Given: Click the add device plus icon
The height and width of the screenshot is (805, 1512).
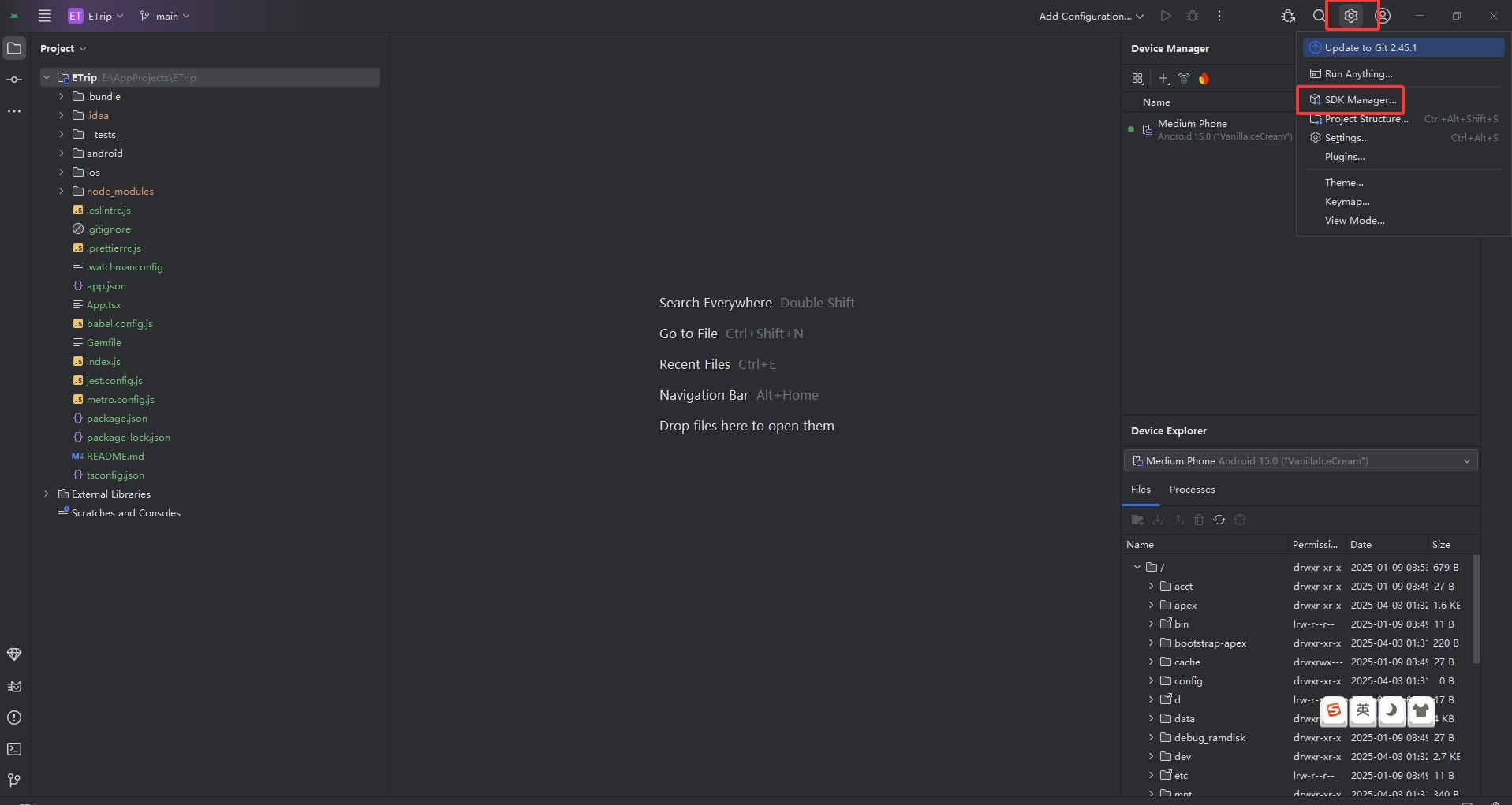Looking at the screenshot, I should [x=1164, y=78].
